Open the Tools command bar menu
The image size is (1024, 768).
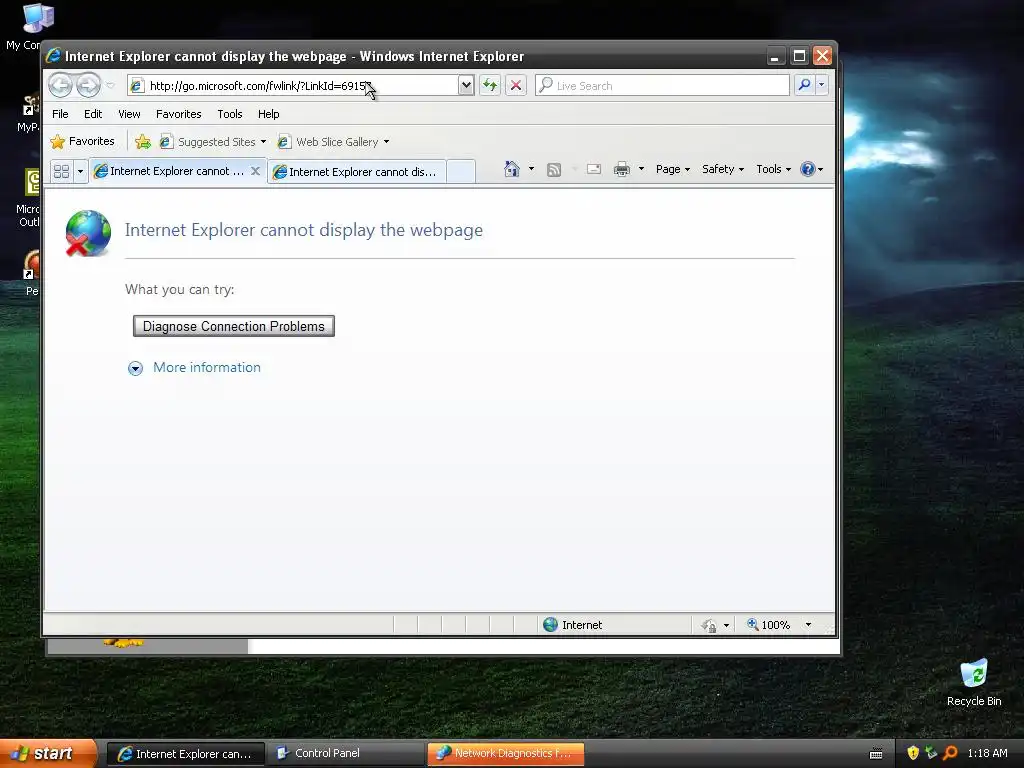tap(773, 169)
